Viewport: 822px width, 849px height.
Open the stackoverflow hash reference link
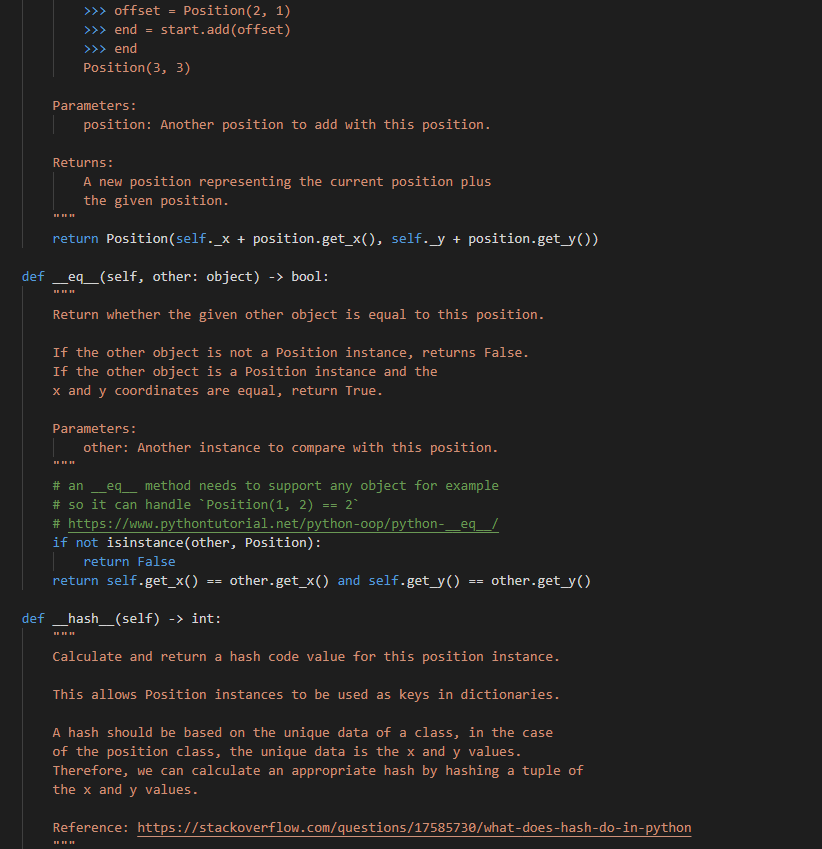tap(414, 827)
